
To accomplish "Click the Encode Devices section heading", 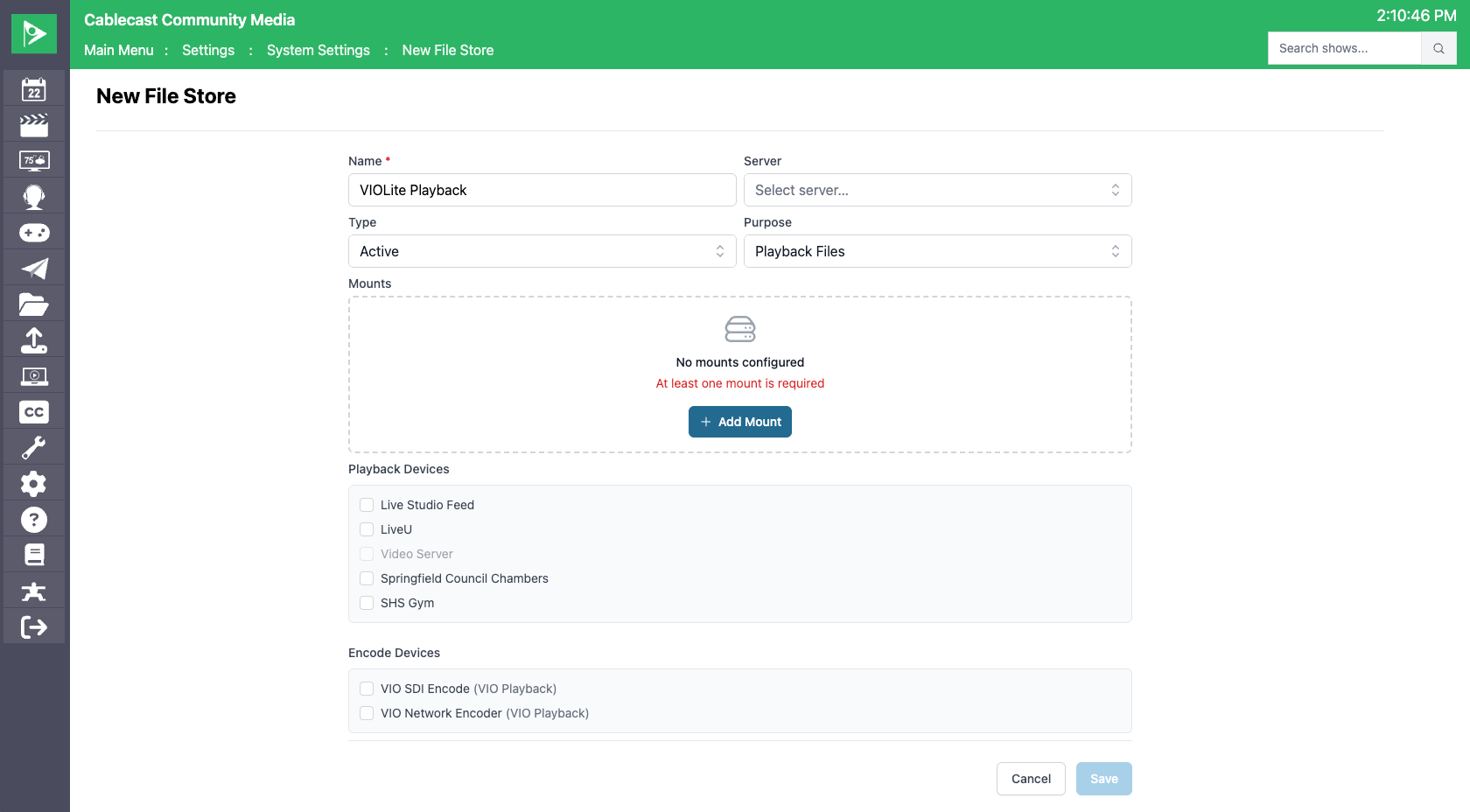I will click(394, 653).
